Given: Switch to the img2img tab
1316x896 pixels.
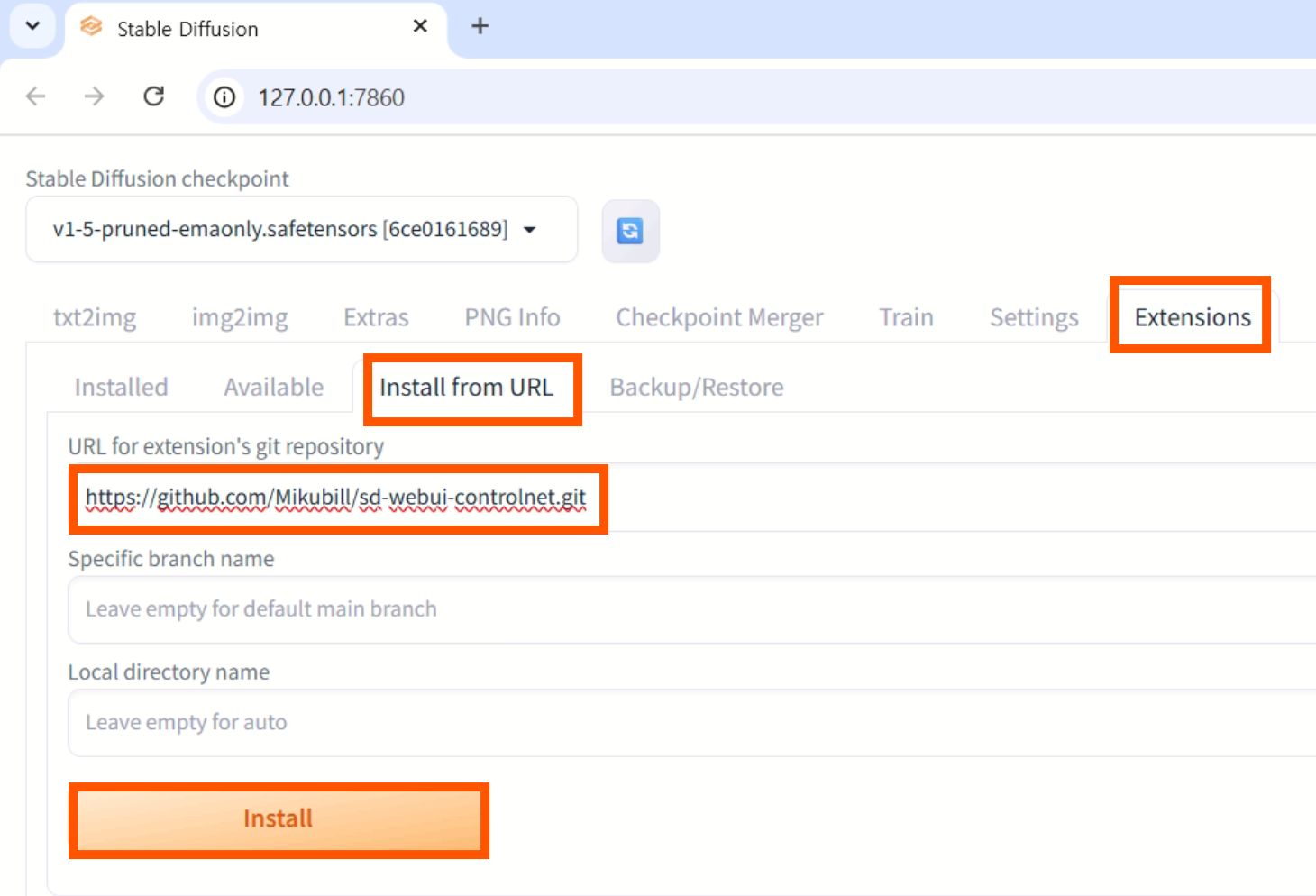Looking at the screenshot, I should [240, 317].
